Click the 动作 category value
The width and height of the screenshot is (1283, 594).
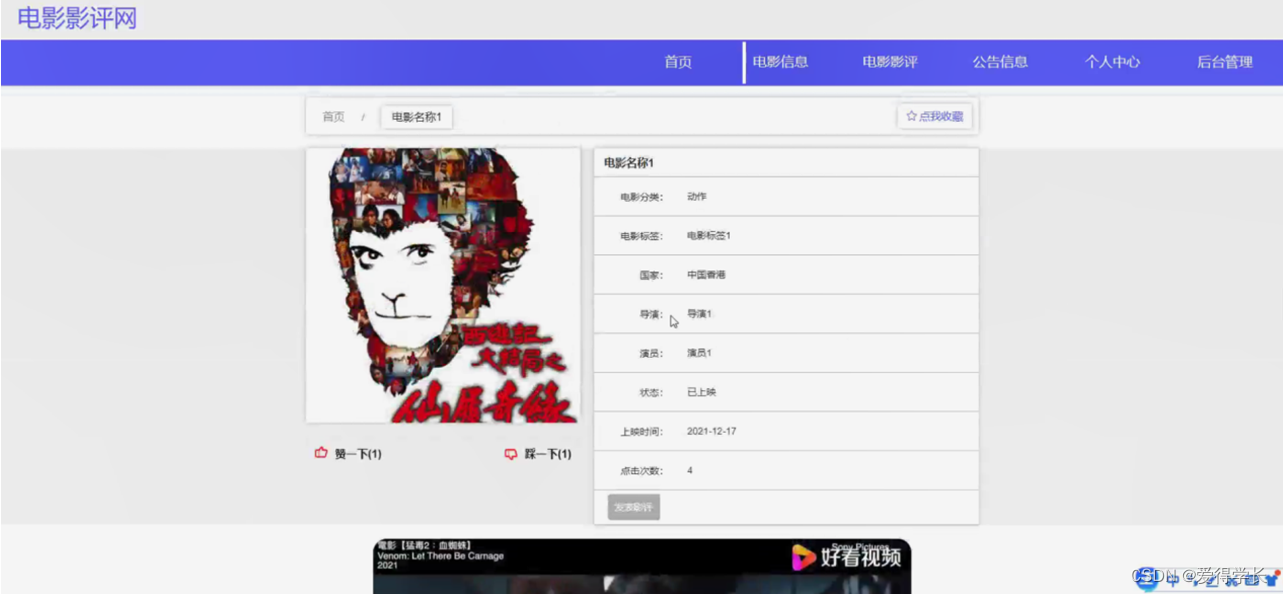pos(696,197)
